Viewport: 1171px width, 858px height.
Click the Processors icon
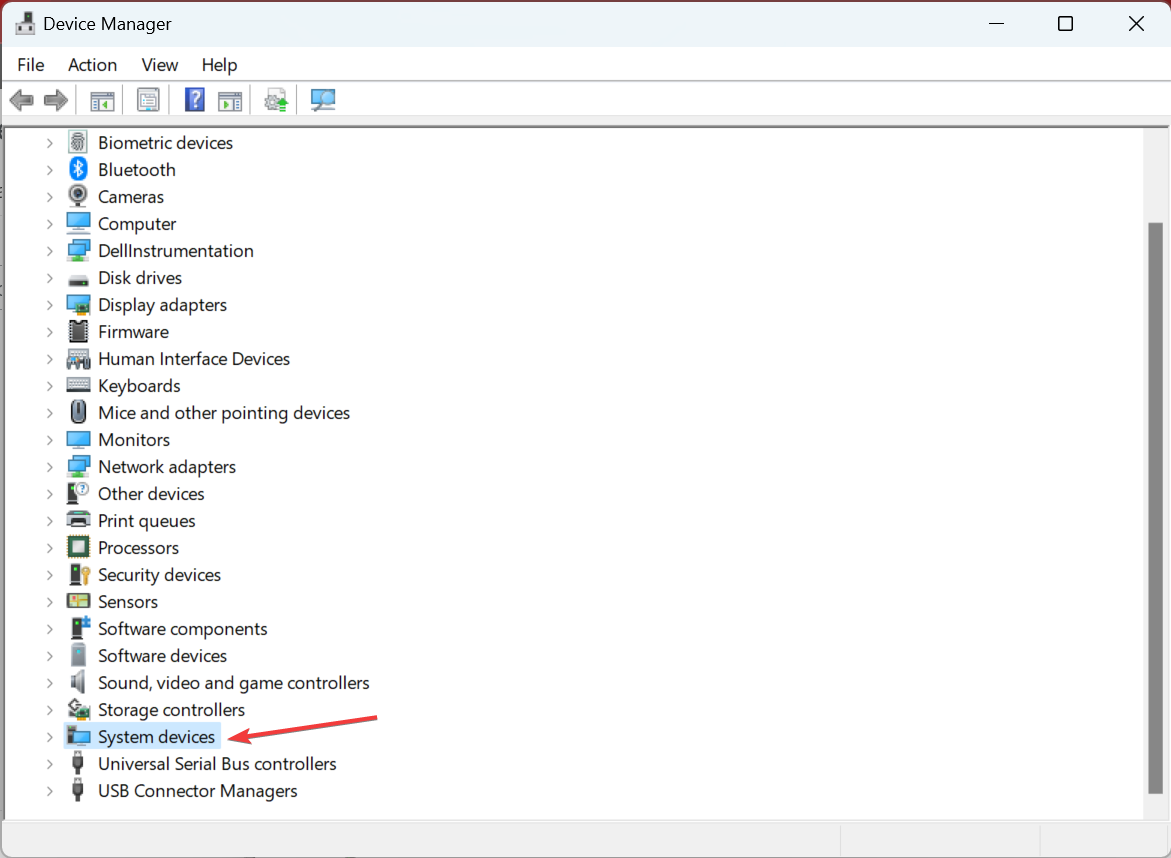pyautogui.click(x=78, y=547)
